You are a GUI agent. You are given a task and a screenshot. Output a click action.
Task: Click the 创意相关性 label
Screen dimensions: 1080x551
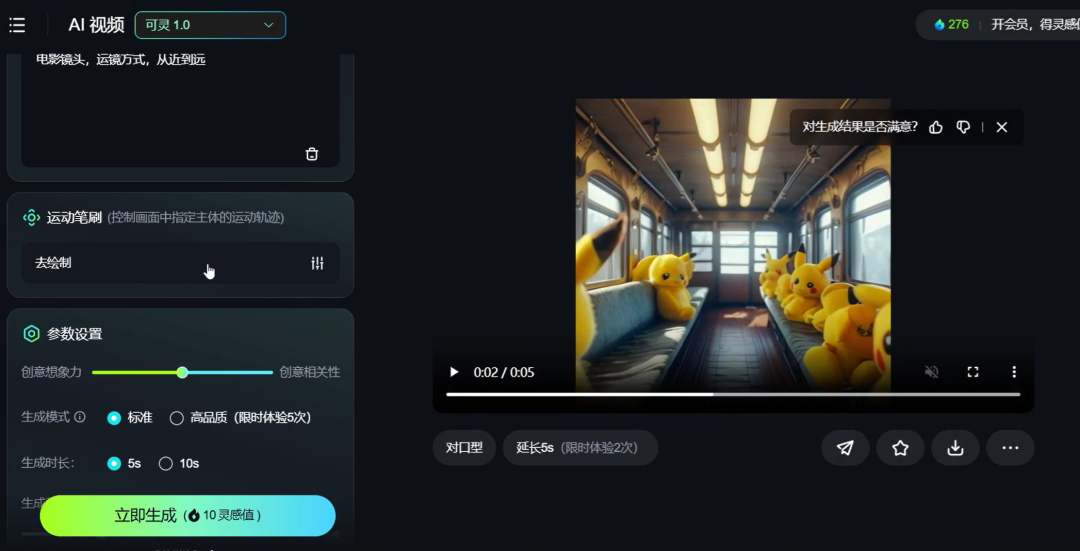coord(310,373)
